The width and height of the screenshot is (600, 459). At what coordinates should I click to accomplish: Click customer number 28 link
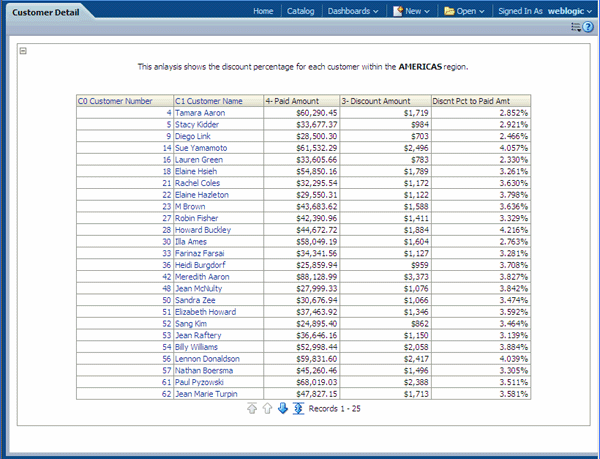(x=166, y=230)
